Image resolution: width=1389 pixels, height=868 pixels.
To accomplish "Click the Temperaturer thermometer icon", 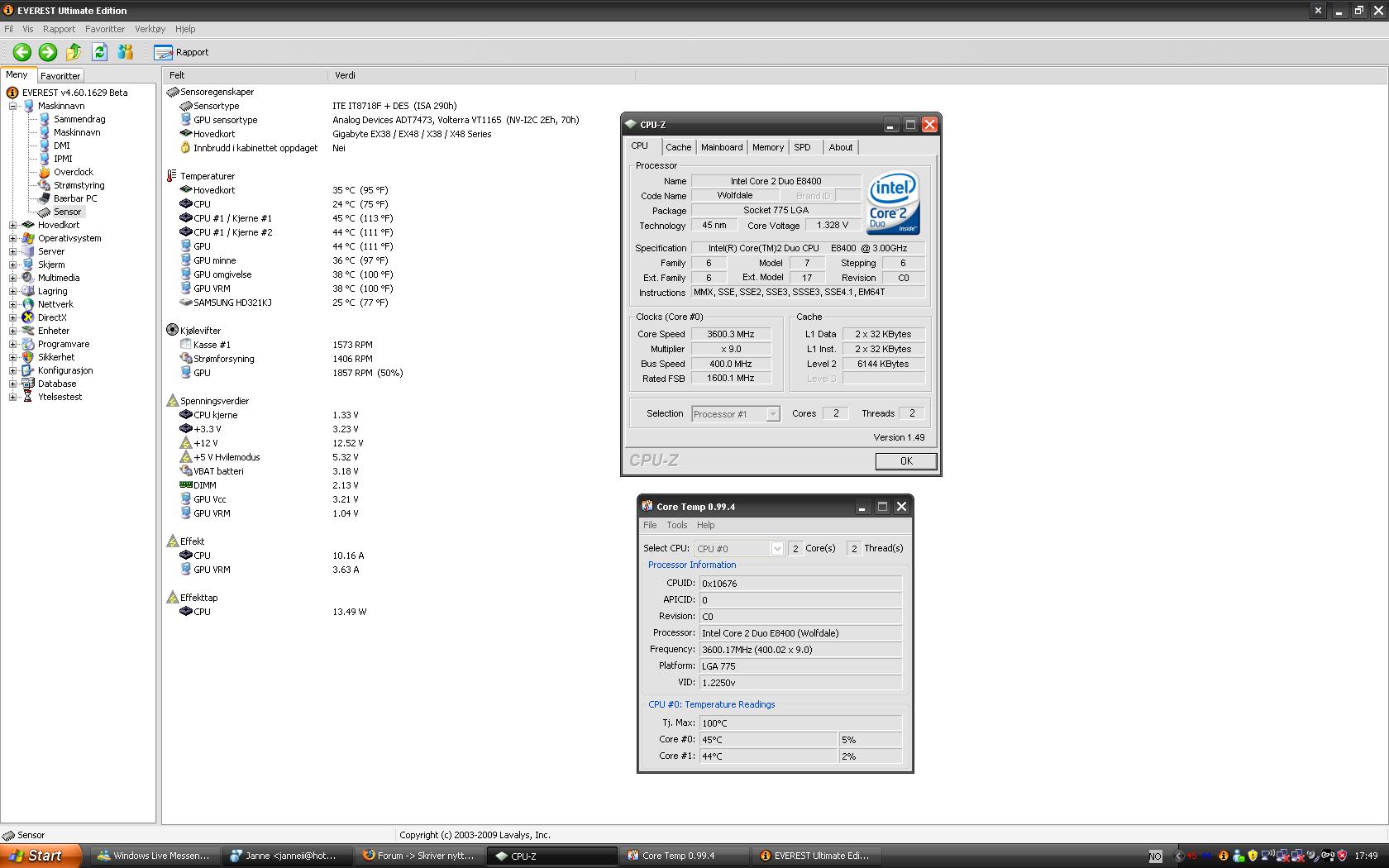I will 172,176.
